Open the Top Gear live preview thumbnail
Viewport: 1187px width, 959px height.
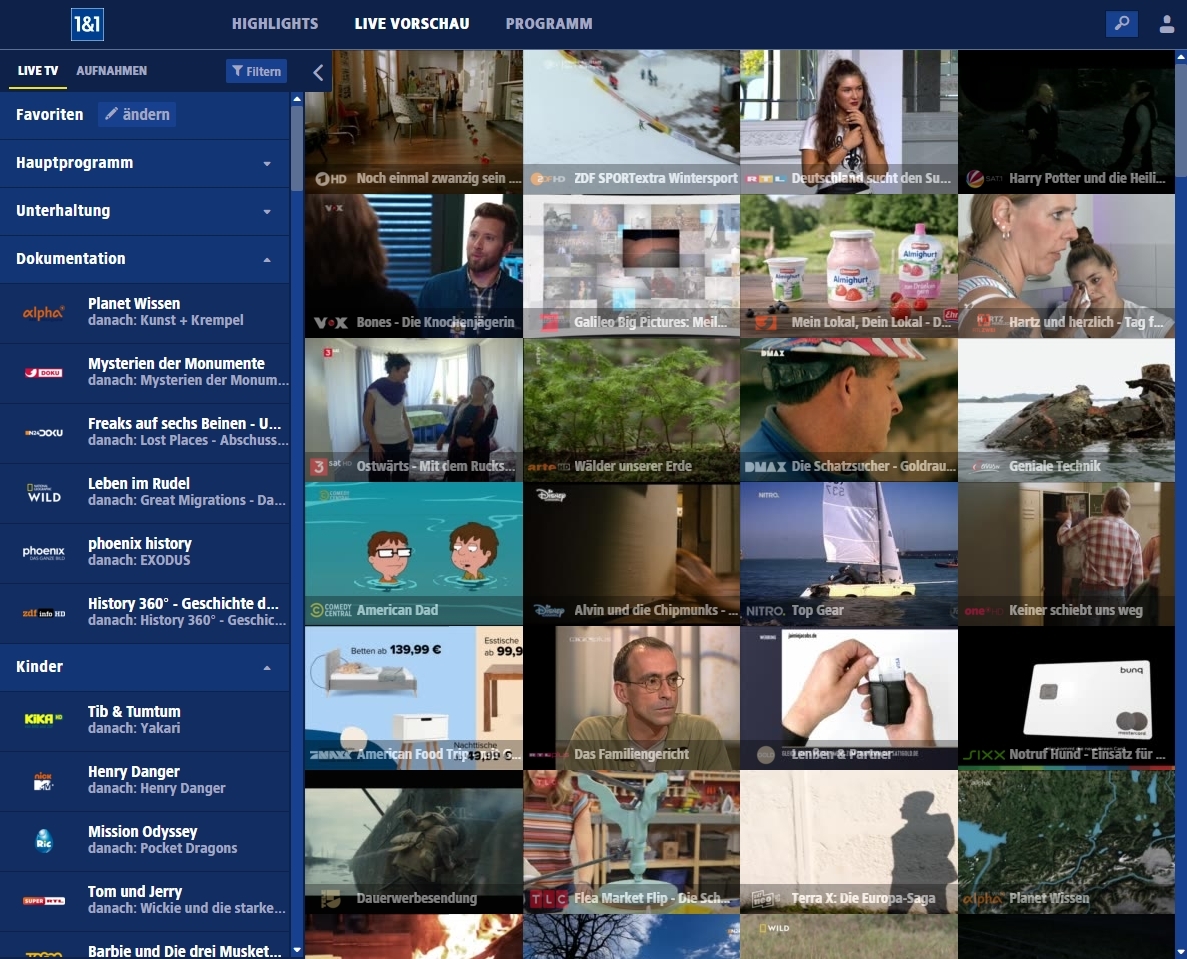[x=848, y=555]
